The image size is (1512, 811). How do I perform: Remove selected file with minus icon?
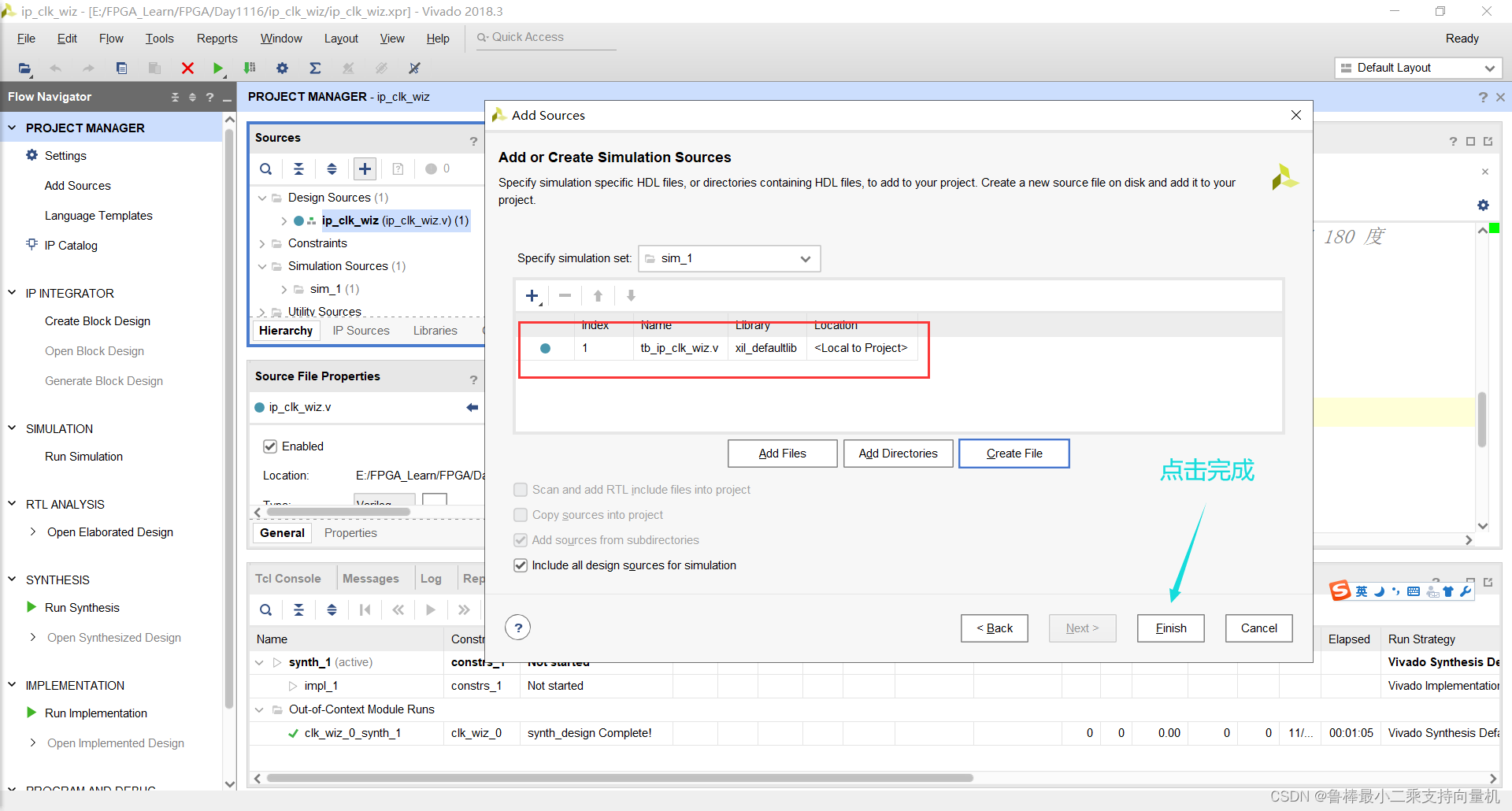tap(565, 296)
